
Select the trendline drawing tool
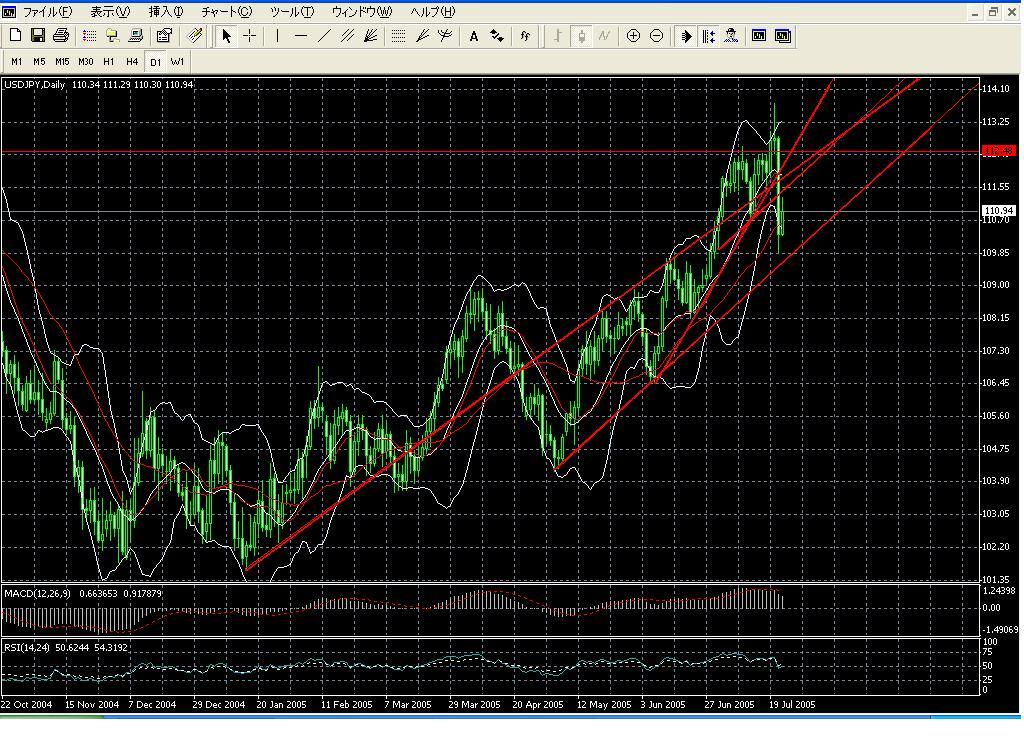[324, 35]
